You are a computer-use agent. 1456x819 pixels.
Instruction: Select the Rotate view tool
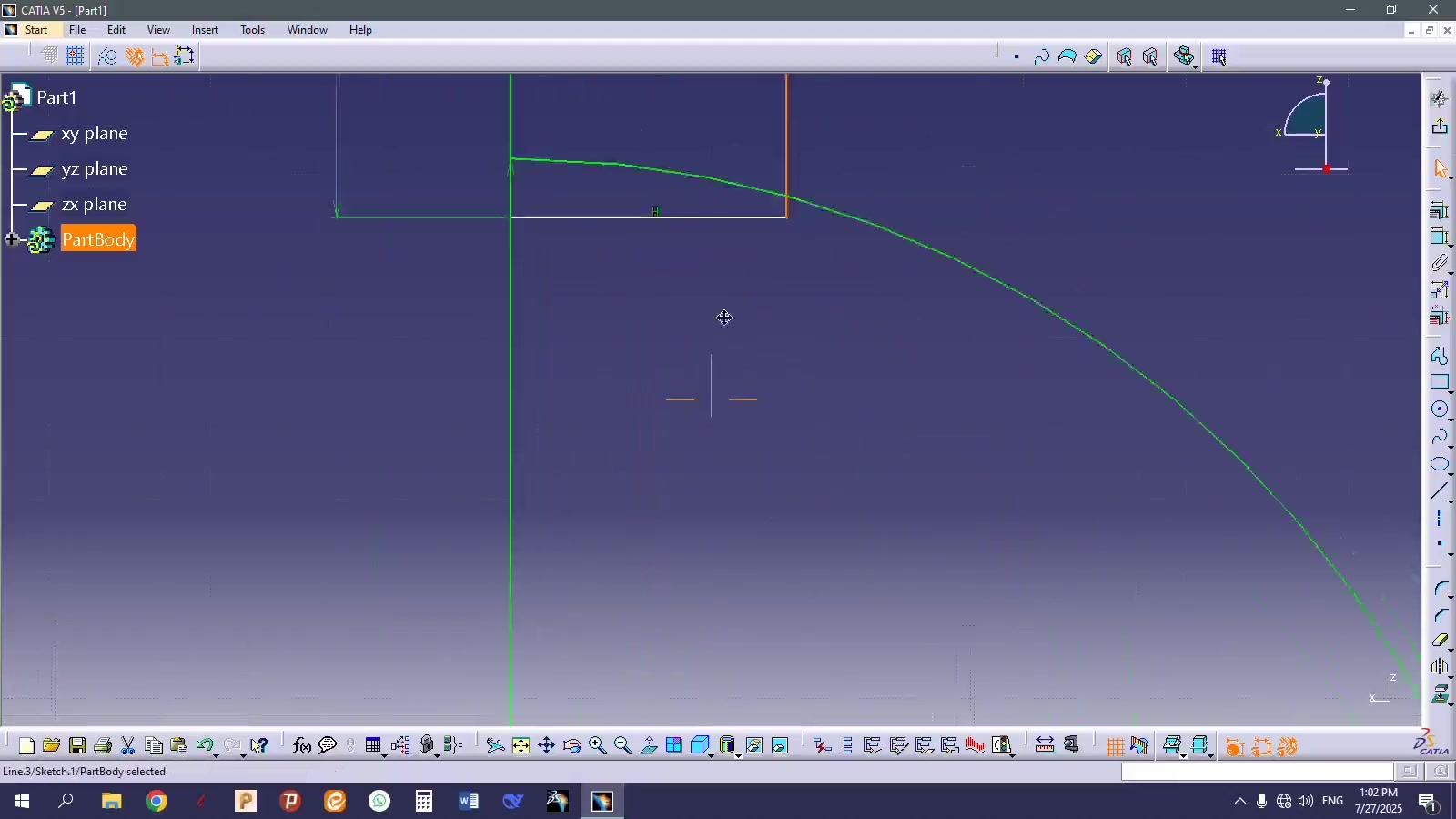pyautogui.click(x=571, y=746)
